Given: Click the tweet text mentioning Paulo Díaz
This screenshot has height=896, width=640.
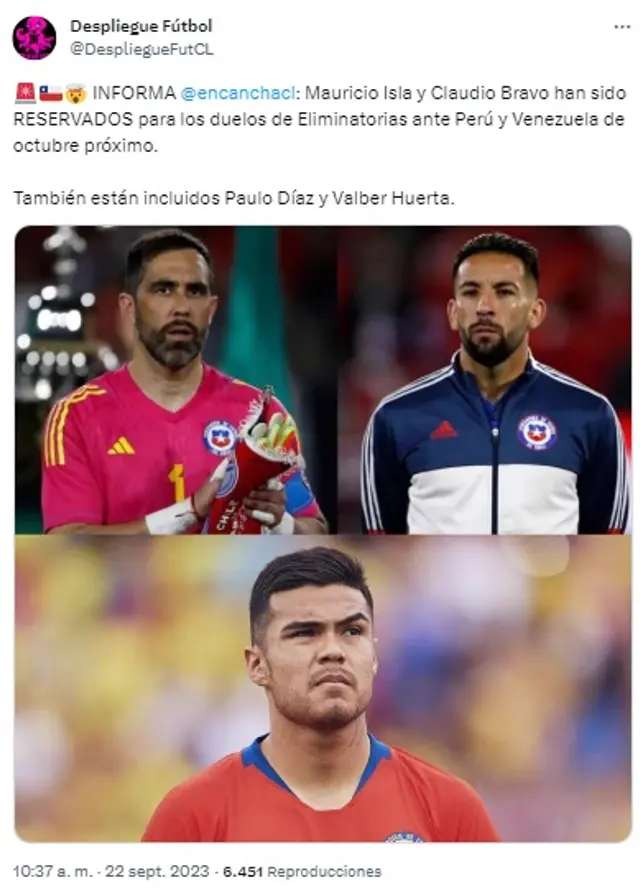Looking at the screenshot, I should pyautogui.click(x=234, y=198).
